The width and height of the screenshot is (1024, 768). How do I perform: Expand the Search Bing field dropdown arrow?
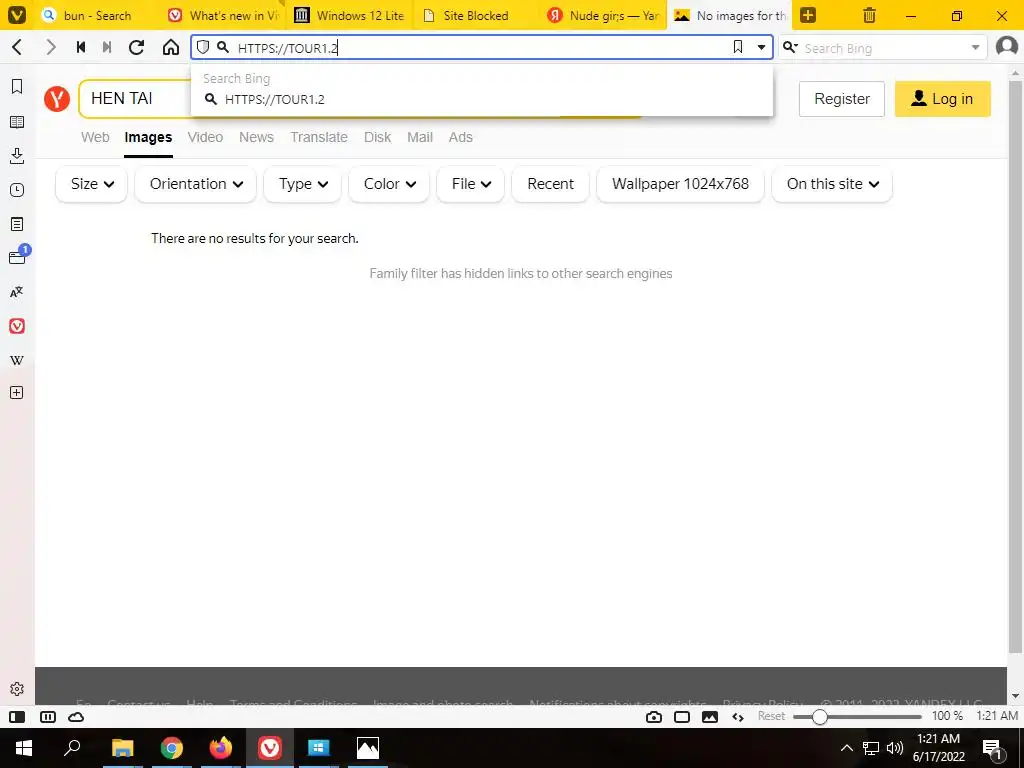pyautogui.click(x=975, y=48)
